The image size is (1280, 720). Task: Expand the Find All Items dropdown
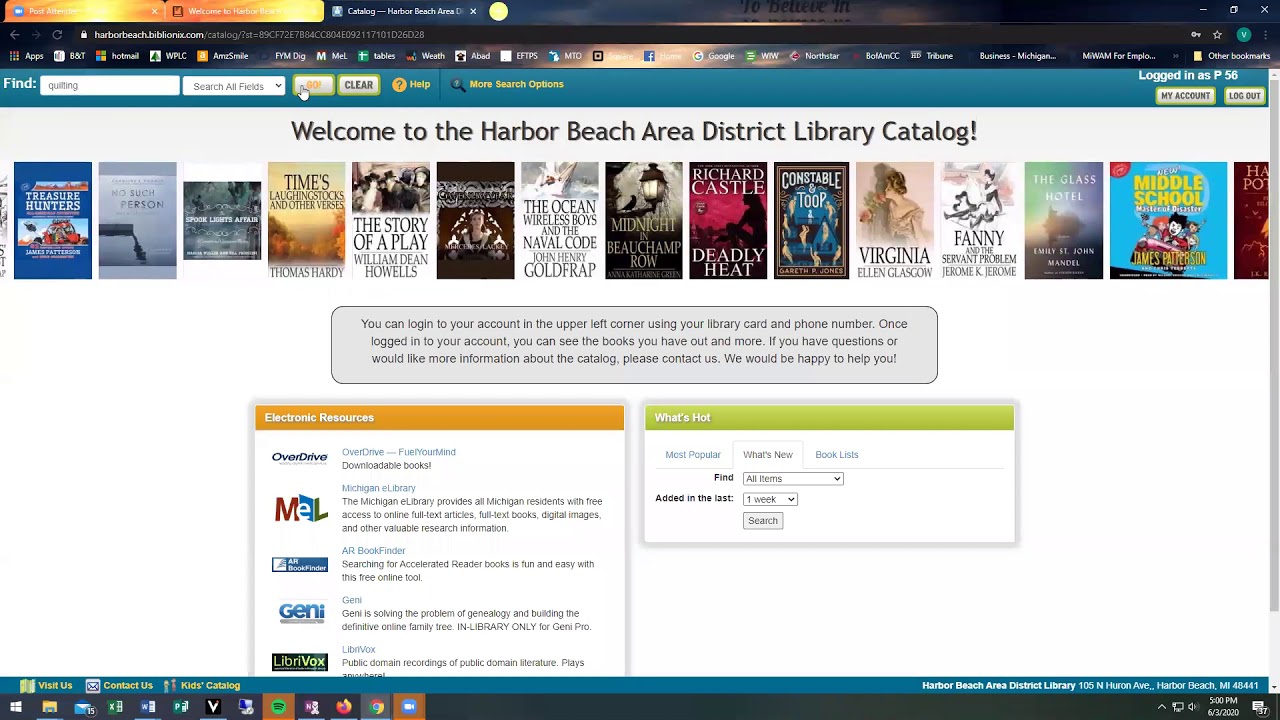pyautogui.click(x=793, y=479)
